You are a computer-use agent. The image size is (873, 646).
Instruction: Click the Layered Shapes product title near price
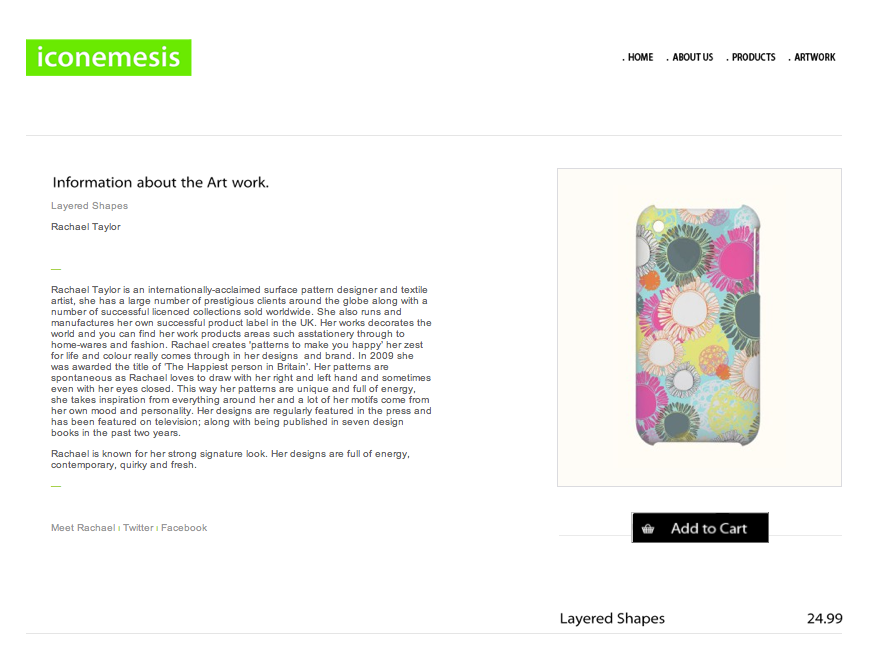[612, 619]
